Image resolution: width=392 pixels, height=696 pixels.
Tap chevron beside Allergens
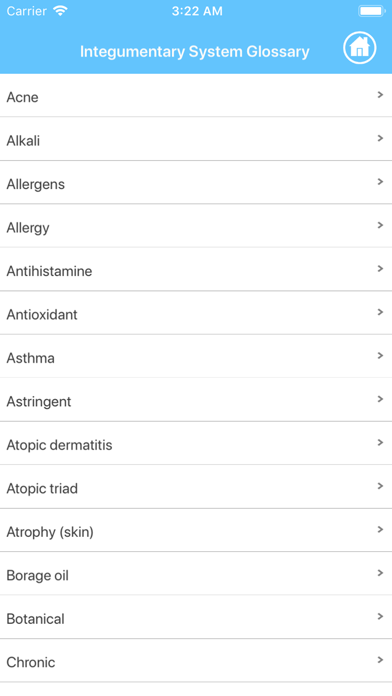[x=380, y=182]
